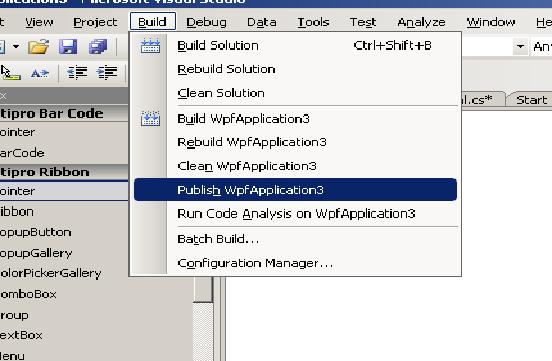This screenshot has width=552, height=361.
Task: Open the Analyze menu
Action: point(421,22)
